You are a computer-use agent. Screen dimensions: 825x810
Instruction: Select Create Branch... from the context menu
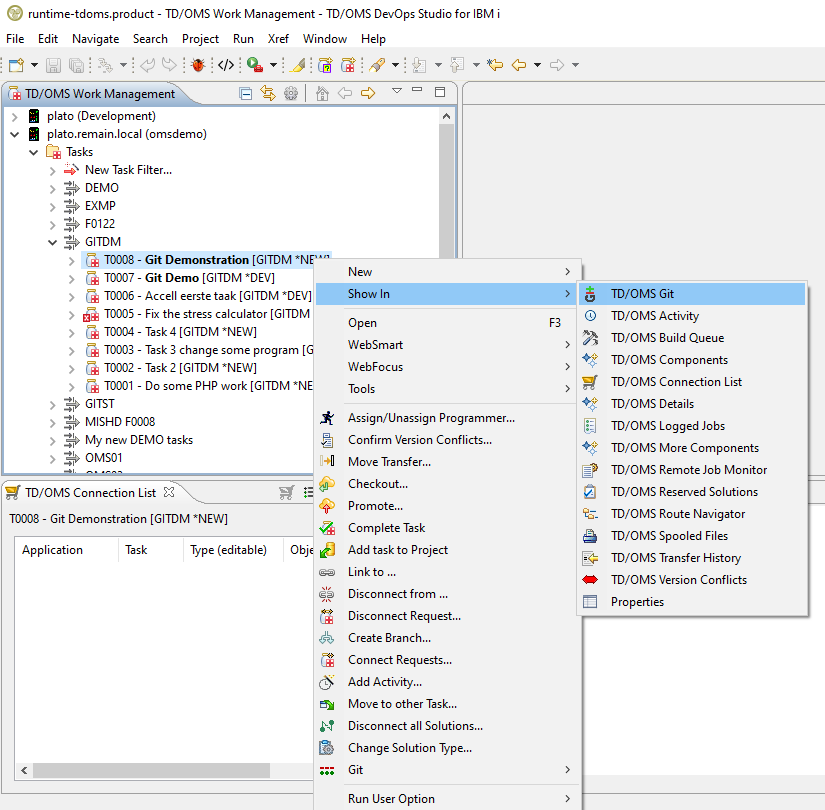(389, 638)
